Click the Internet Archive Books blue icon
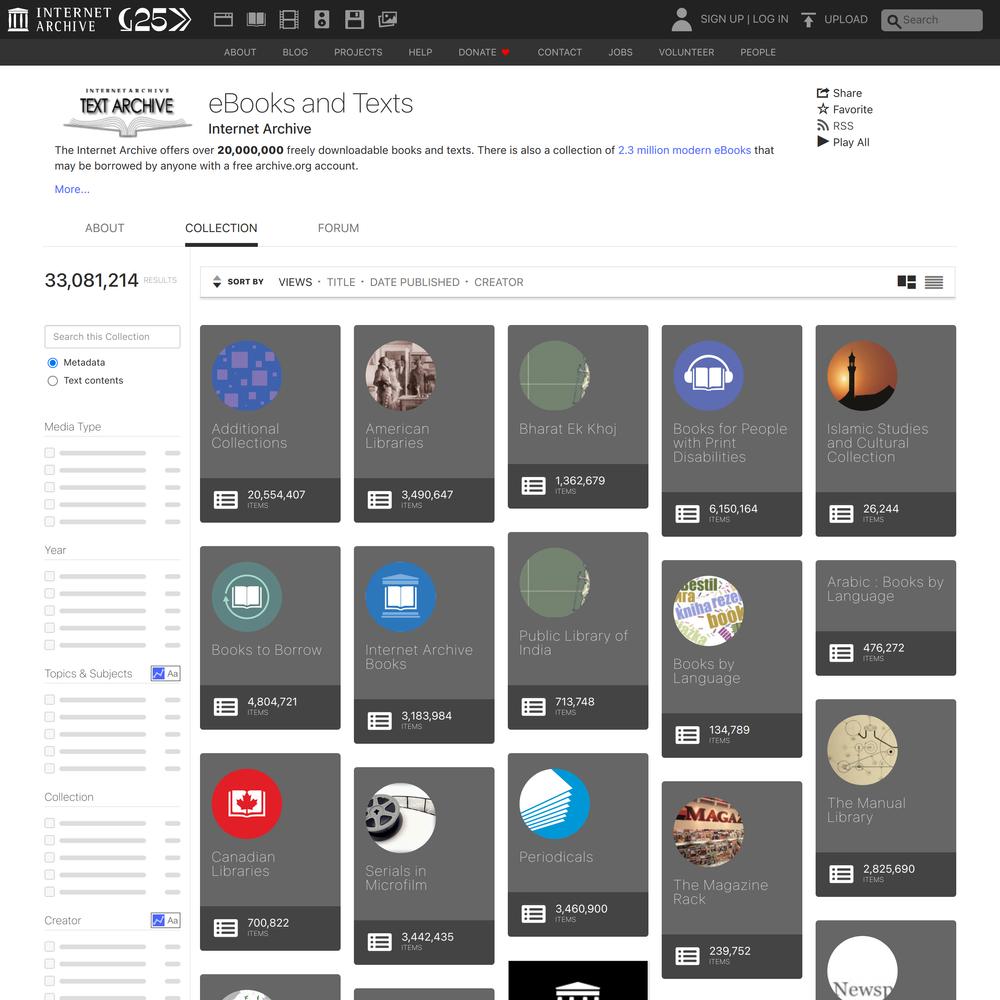1000x1000 pixels. pyautogui.click(x=401, y=596)
